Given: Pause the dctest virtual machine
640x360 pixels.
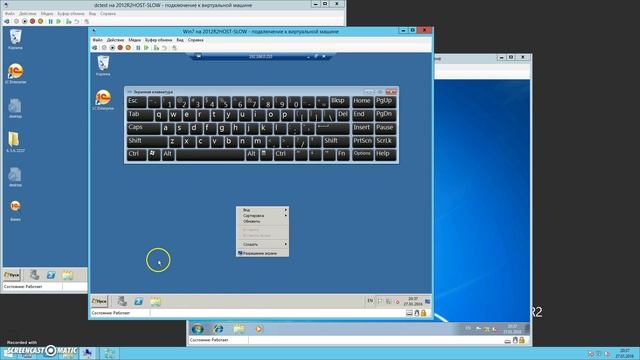Looking at the screenshot, I should coord(51,21).
